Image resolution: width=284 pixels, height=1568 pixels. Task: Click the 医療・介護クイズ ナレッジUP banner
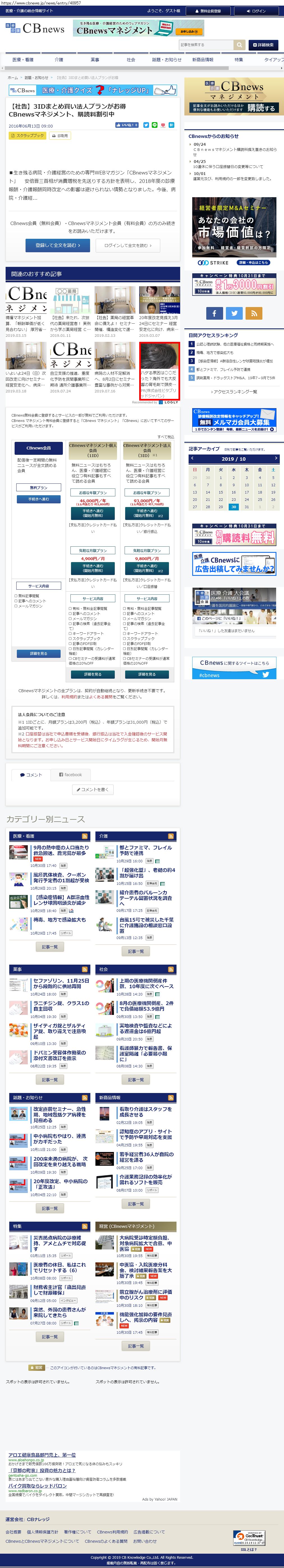tap(93, 90)
